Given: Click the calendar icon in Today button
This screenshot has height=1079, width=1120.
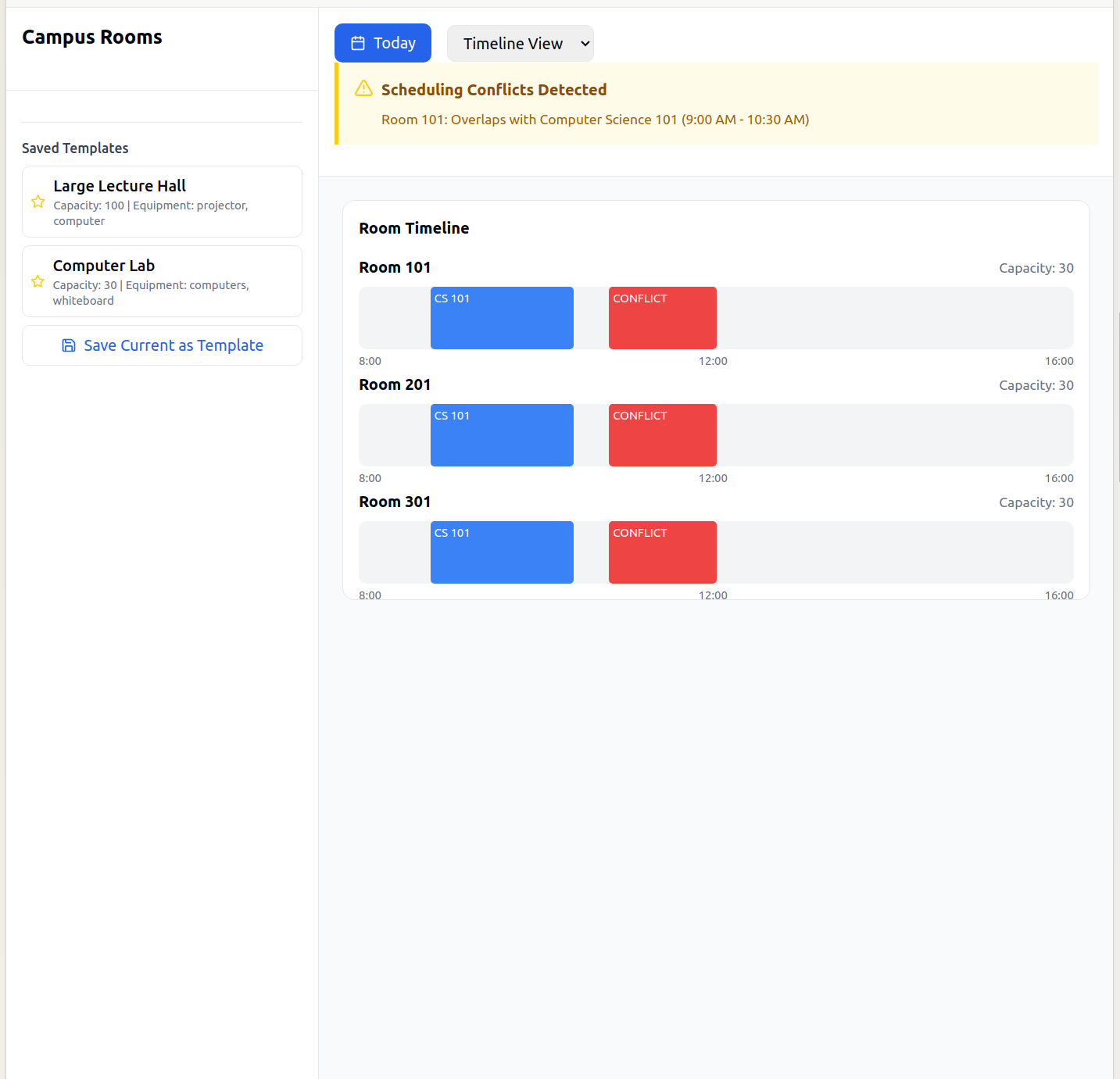Looking at the screenshot, I should point(358,43).
